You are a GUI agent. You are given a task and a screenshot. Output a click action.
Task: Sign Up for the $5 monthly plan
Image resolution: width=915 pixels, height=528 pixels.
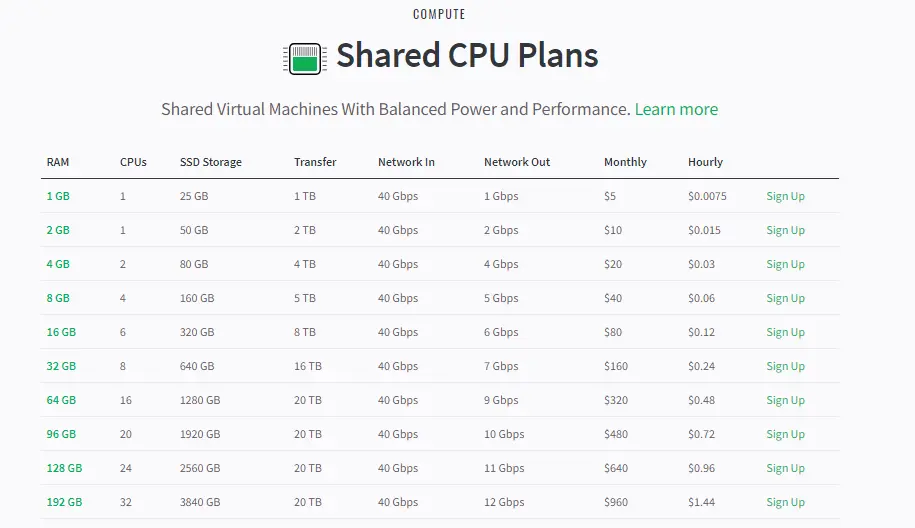click(785, 196)
